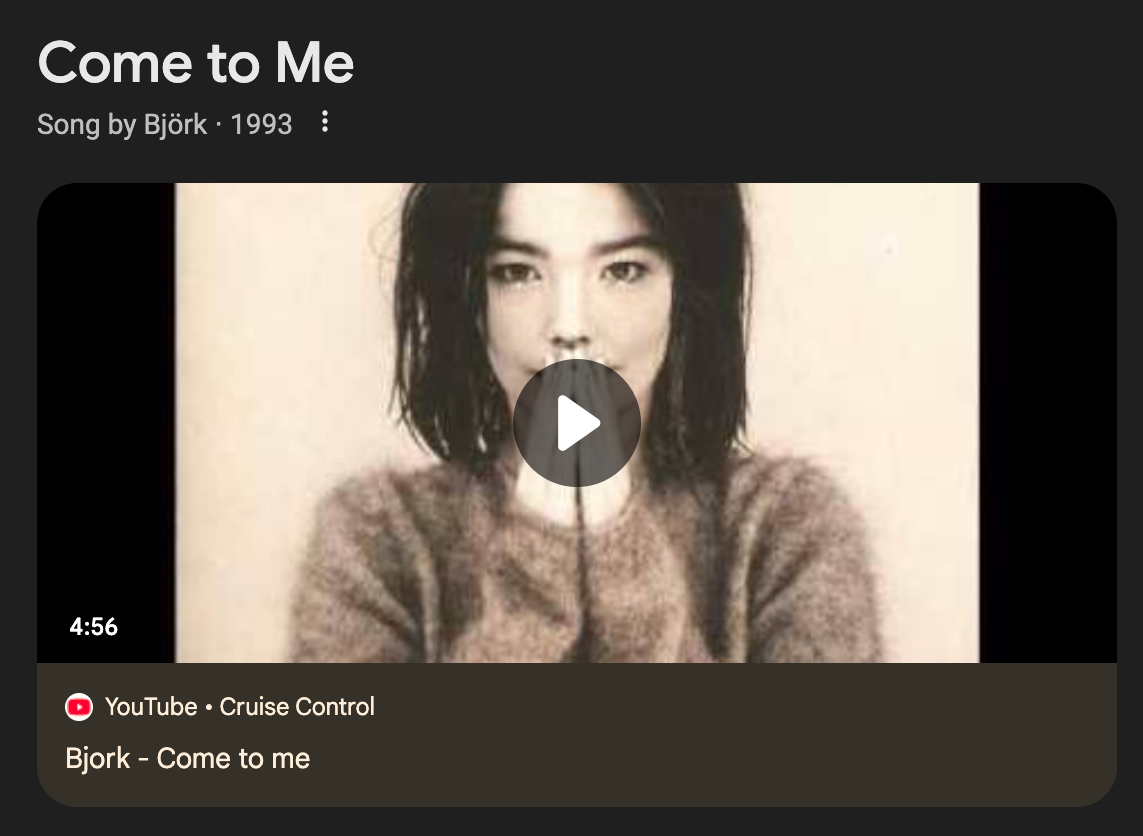Open the three-dot more options menu

[325, 122]
